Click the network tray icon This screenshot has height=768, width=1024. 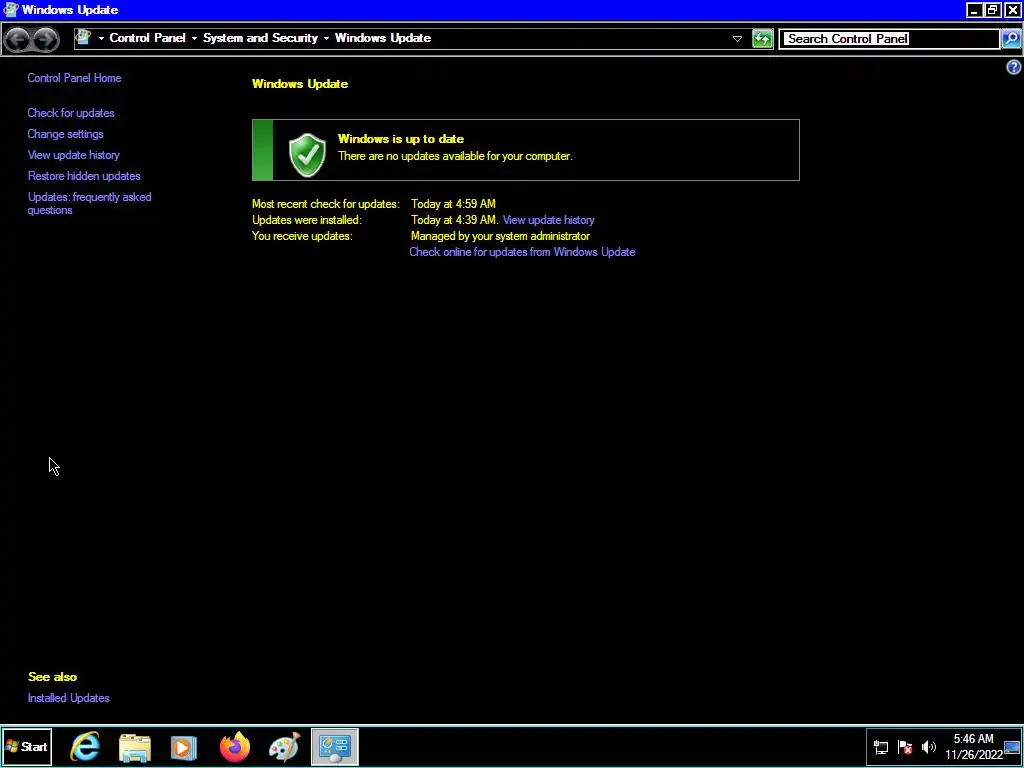[x=880, y=747]
